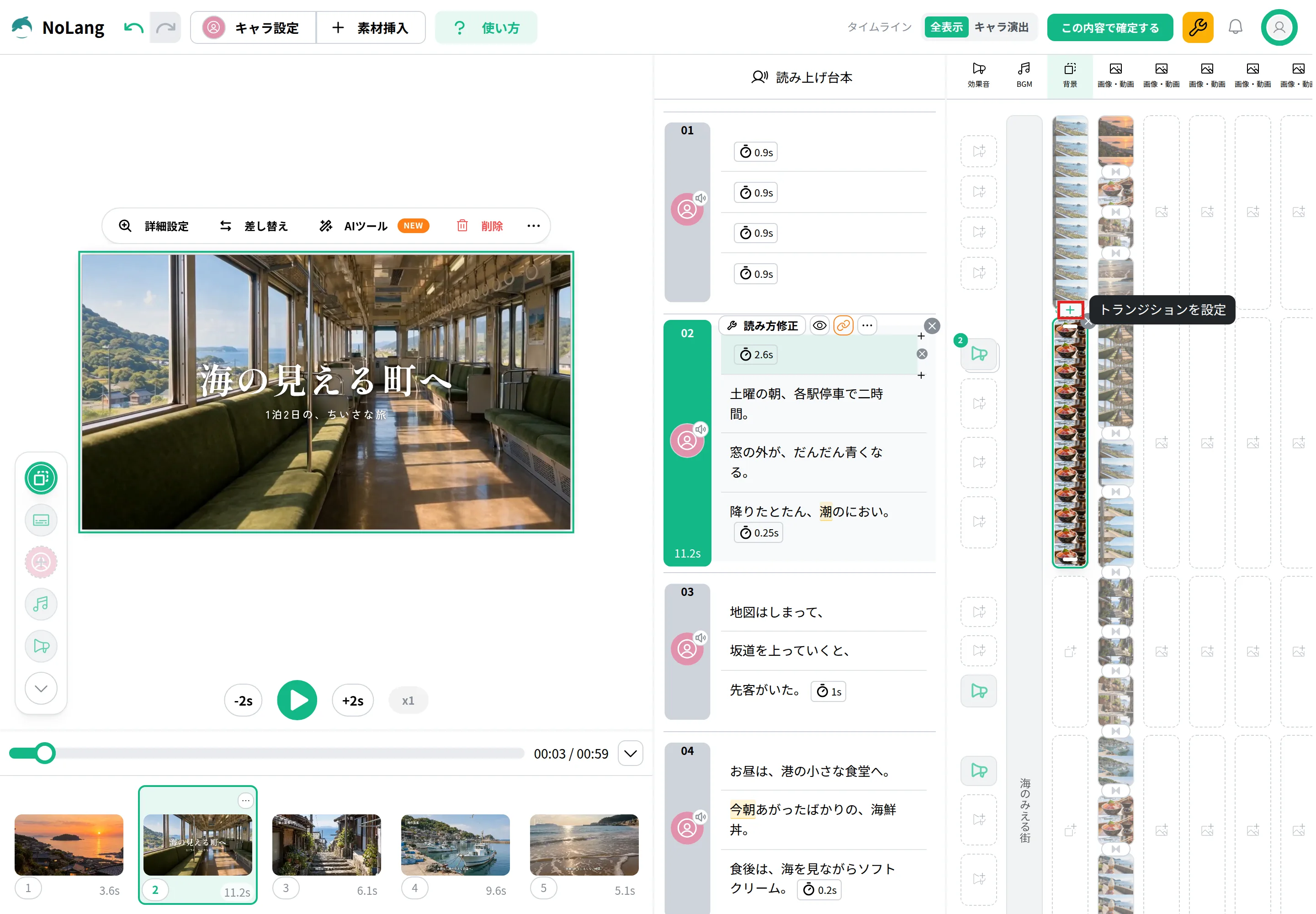Toggle the speaker icon on scene 01 avatar
1316x914 pixels.
point(700,198)
